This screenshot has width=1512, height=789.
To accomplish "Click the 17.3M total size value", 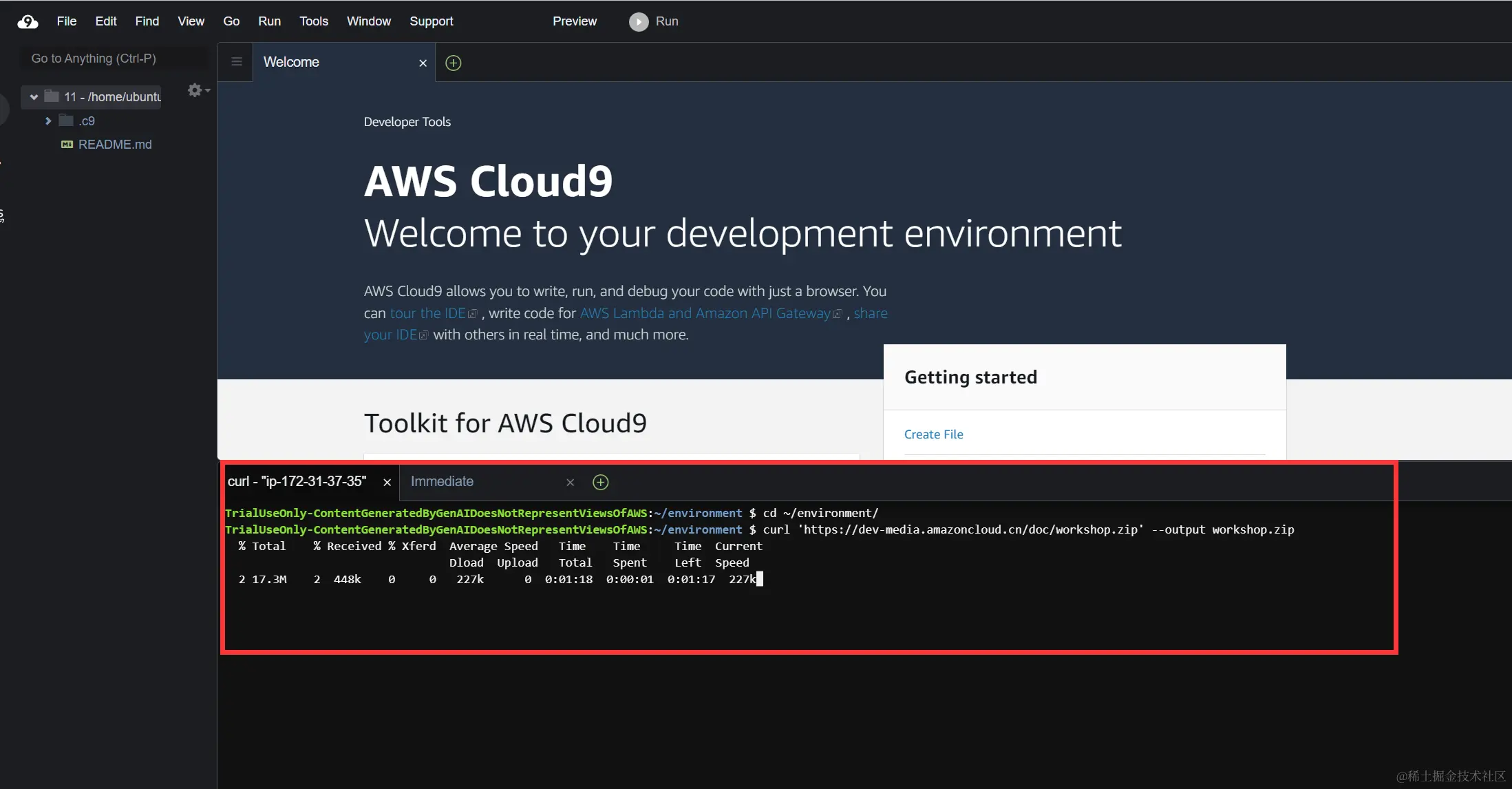I will coord(269,579).
